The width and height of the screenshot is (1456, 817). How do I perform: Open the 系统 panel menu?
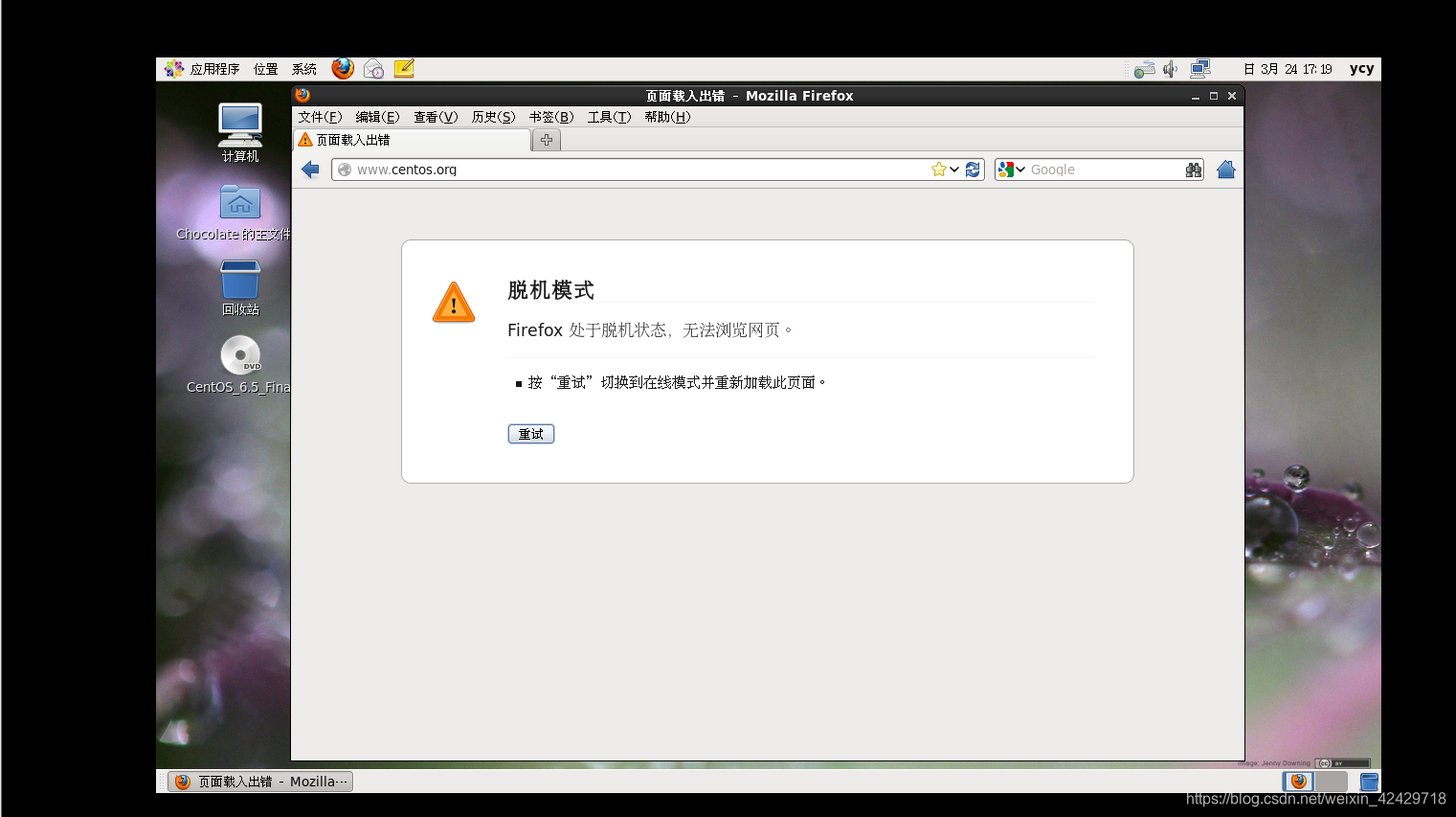pyautogui.click(x=304, y=69)
